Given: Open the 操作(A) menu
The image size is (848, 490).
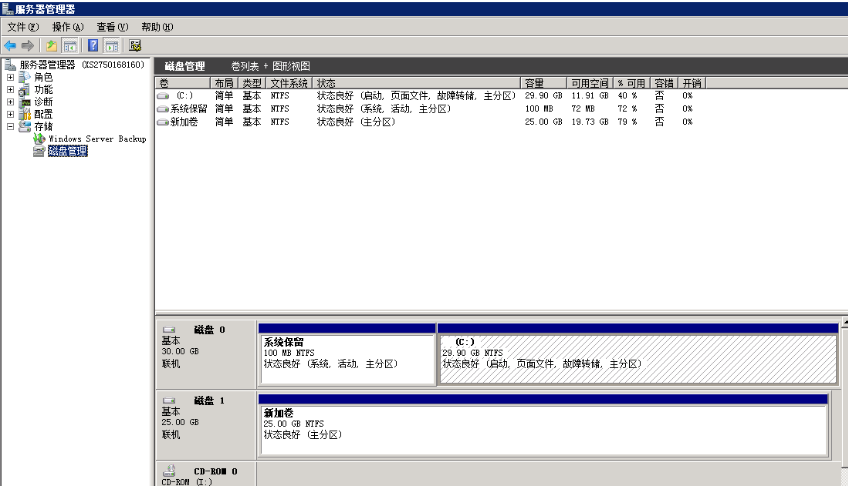Looking at the screenshot, I should coord(68,27).
